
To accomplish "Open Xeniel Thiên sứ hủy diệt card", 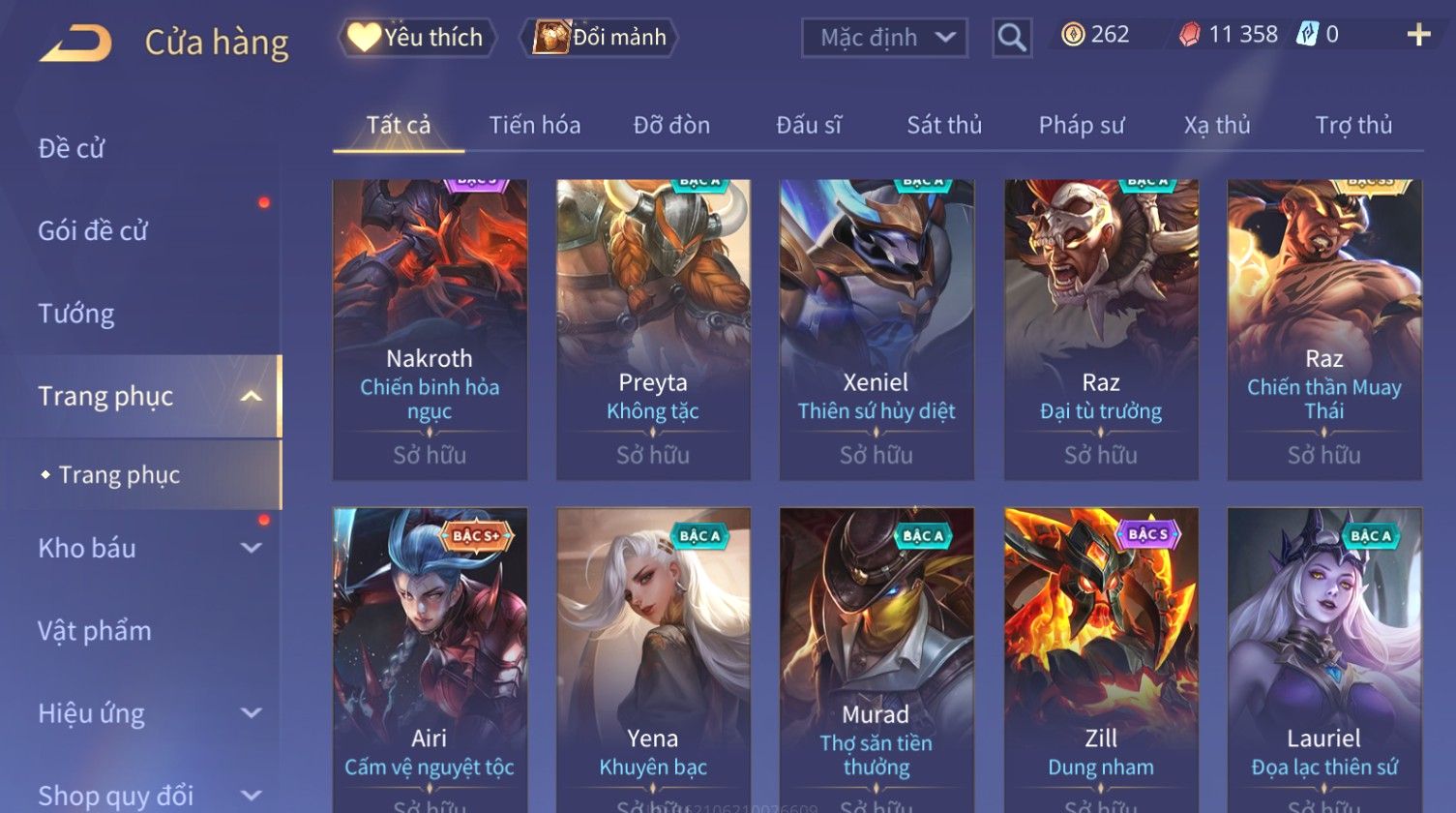I will (x=877, y=330).
